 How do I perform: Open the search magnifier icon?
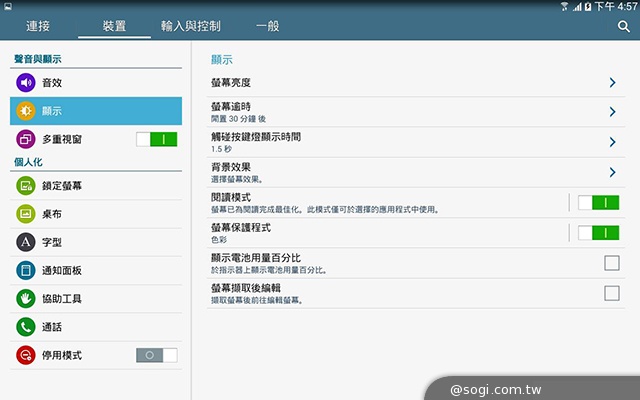pyautogui.click(x=623, y=27)
